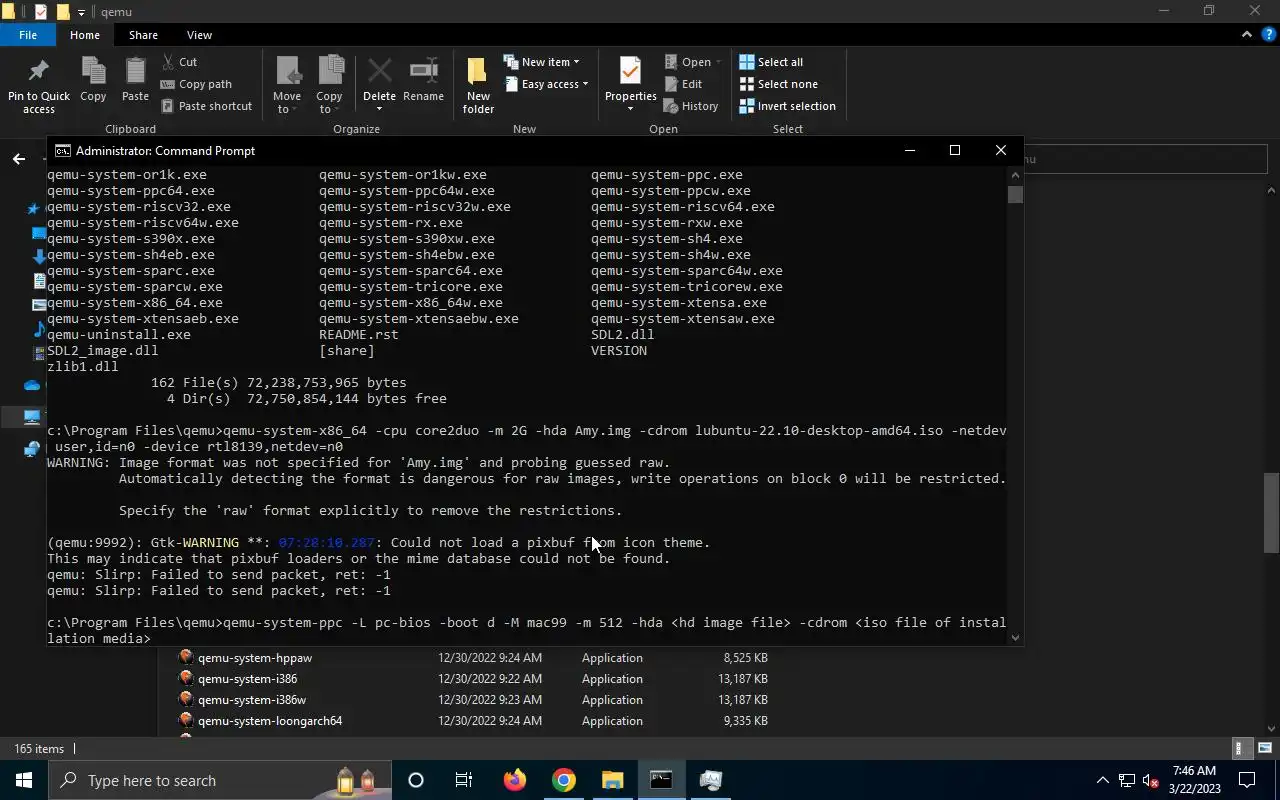Click the Command Prompt title bar icon
Viewport: 1280px width, 800px height.
(x=63, y=151)
